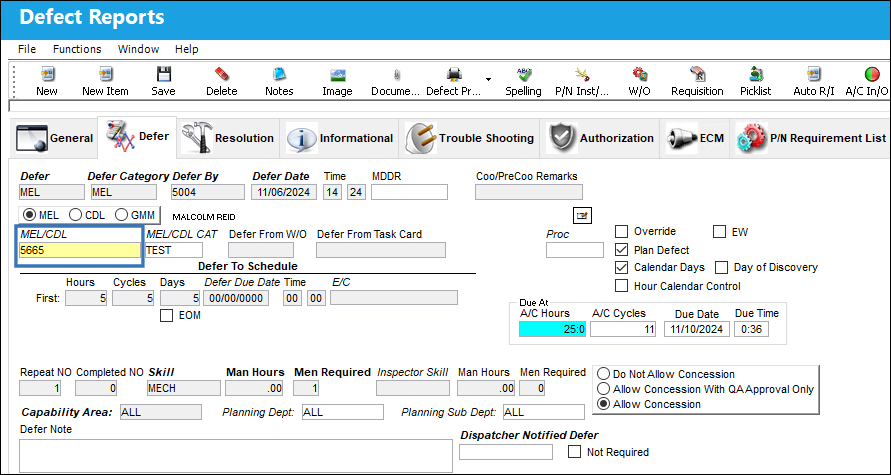
Task: Select the MEL radio button
Action: (x=30, y=215)
